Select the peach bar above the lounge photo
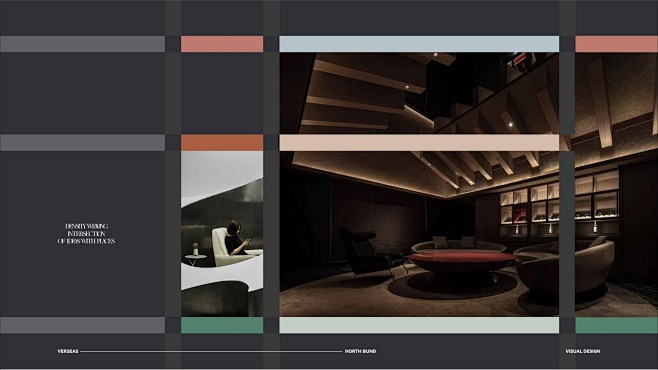Screen dimensions: 658x370 pyautogui.click(x=419, y=143)
